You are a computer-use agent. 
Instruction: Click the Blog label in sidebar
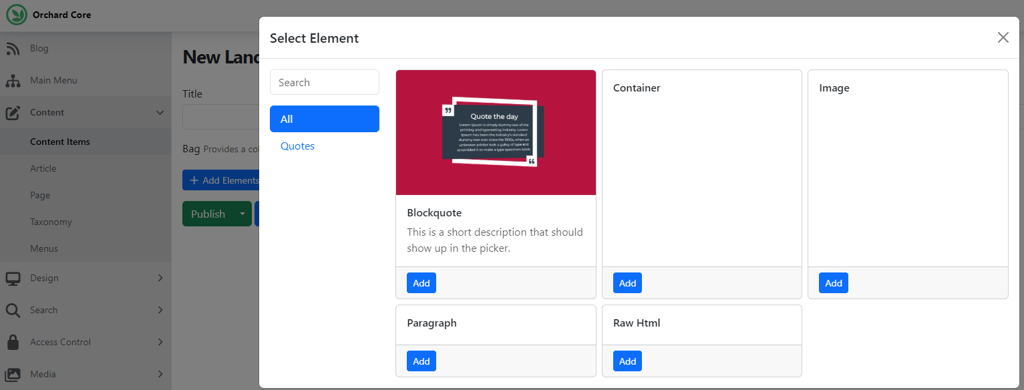39,48
